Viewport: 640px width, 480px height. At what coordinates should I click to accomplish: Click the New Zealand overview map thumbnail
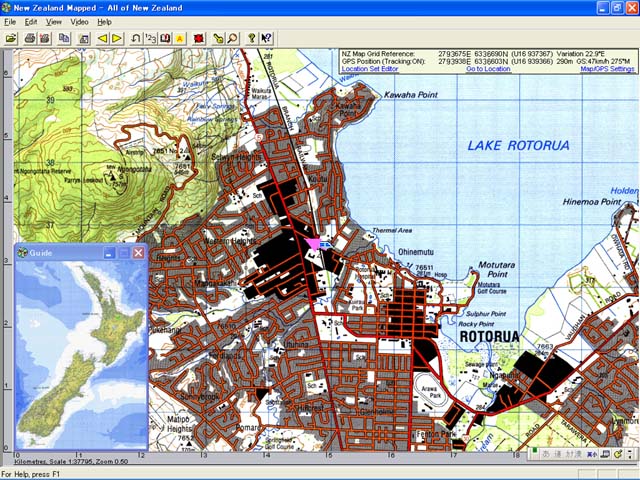click(81, 355)
